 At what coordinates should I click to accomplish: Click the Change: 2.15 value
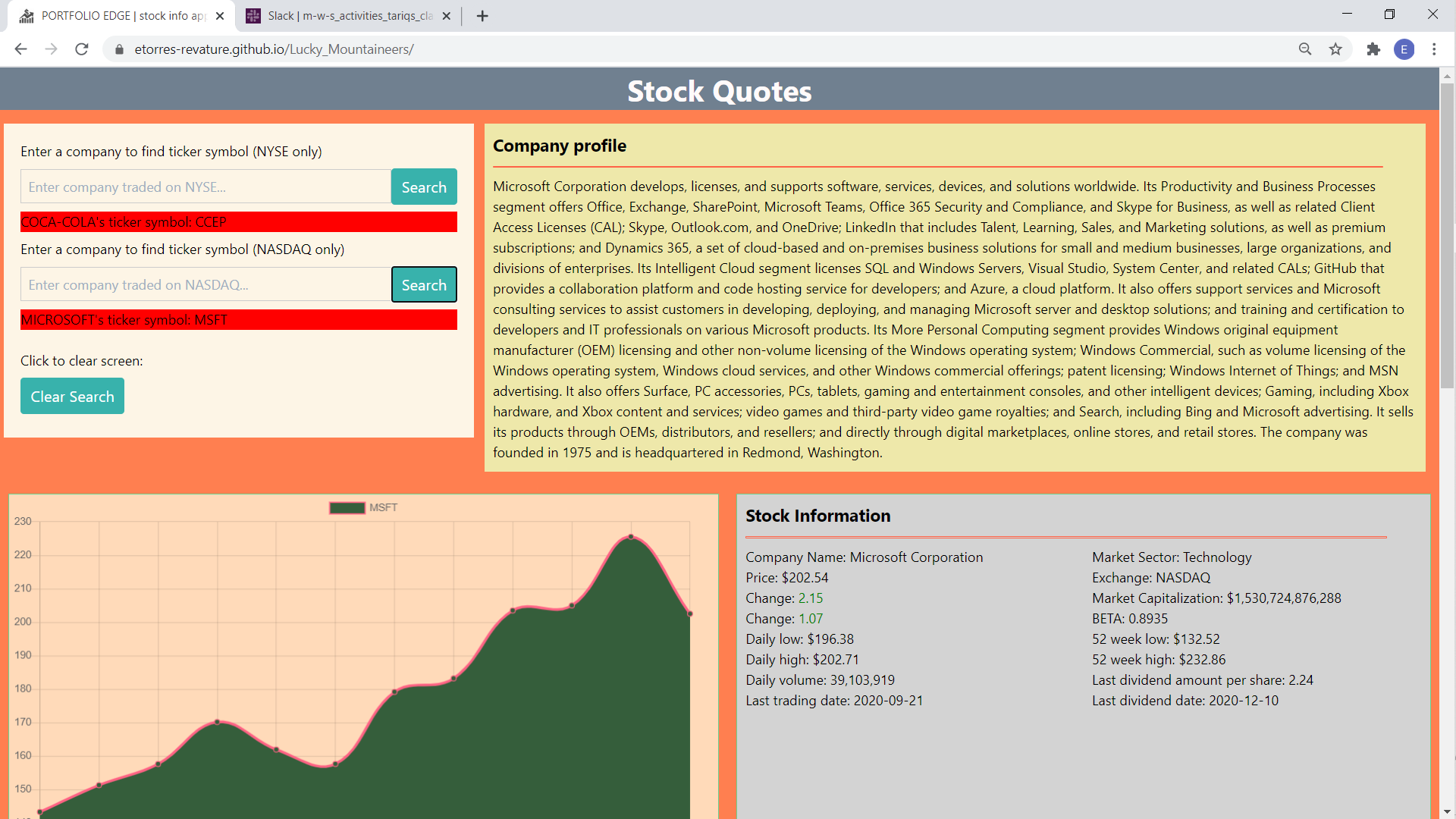(811, 598)
